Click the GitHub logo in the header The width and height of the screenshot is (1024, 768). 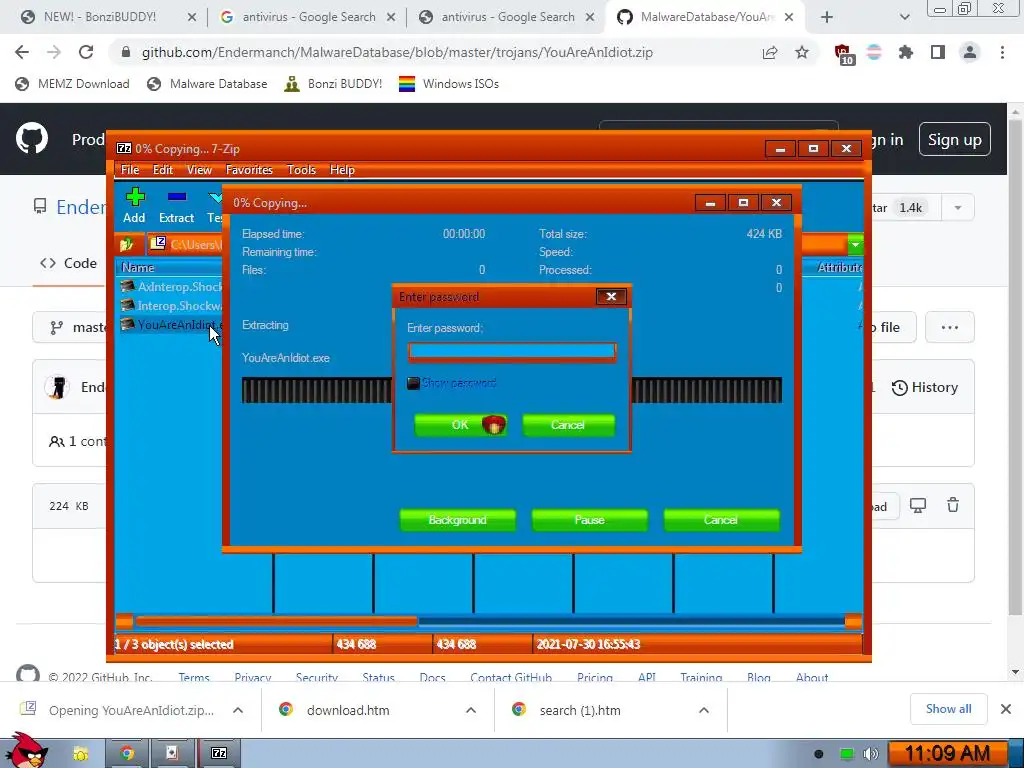click(x=31, y=138)
